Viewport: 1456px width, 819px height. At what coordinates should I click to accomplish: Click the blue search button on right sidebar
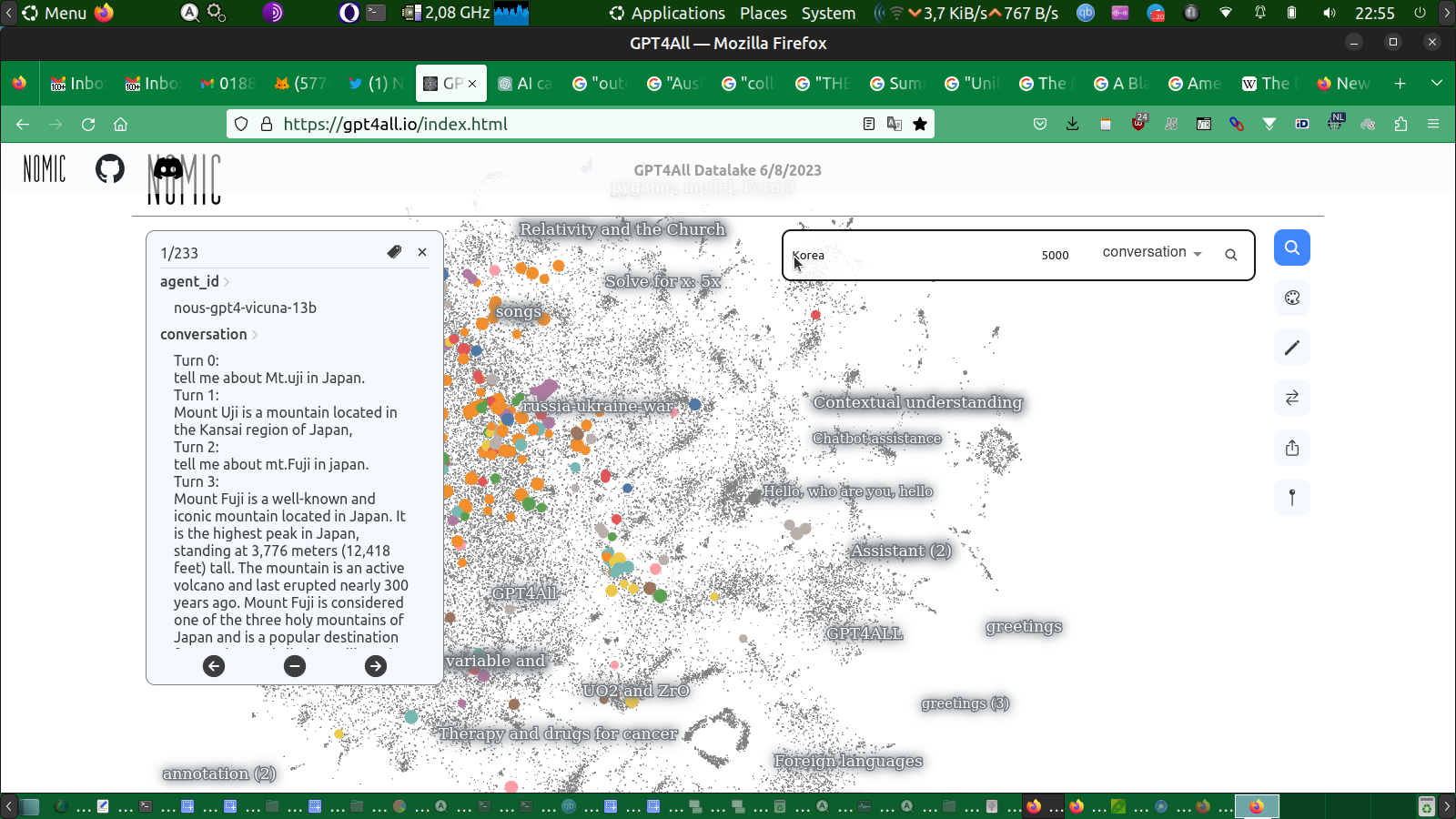[1291, 248]
